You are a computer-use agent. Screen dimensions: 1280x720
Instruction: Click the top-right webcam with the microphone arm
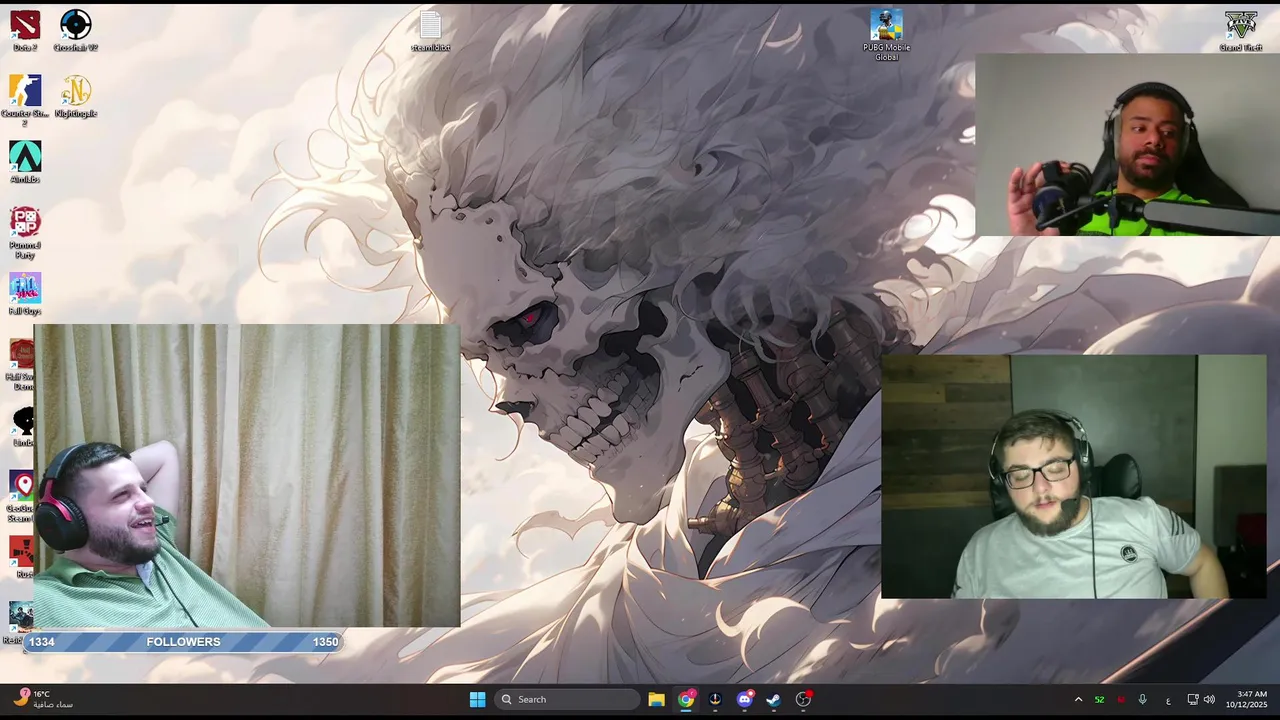tap(1127, 145)
